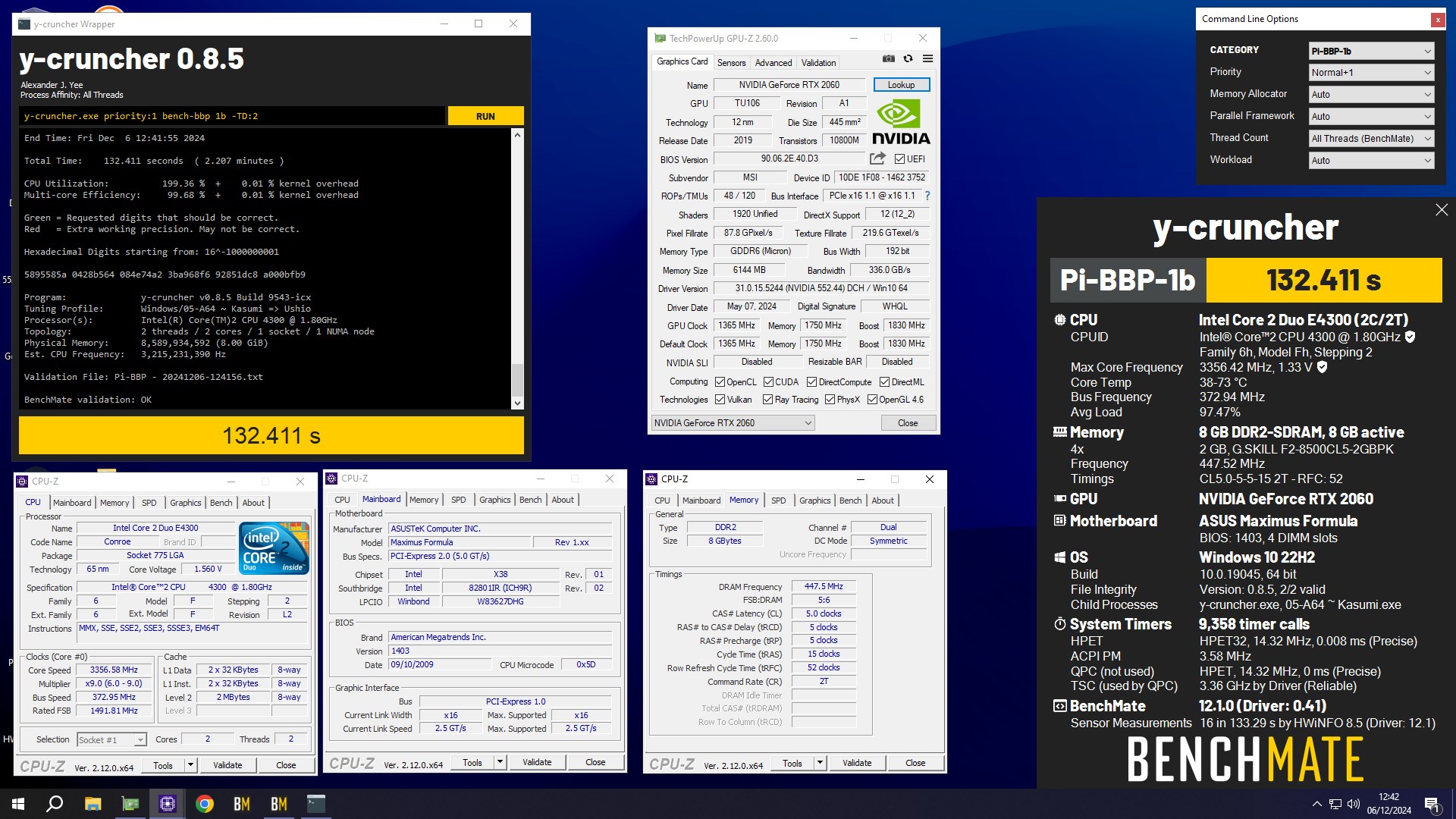This screenshot has height=819, width=1456.
Task: Click the volume speaker tray icon
Action: (1354, 804)
